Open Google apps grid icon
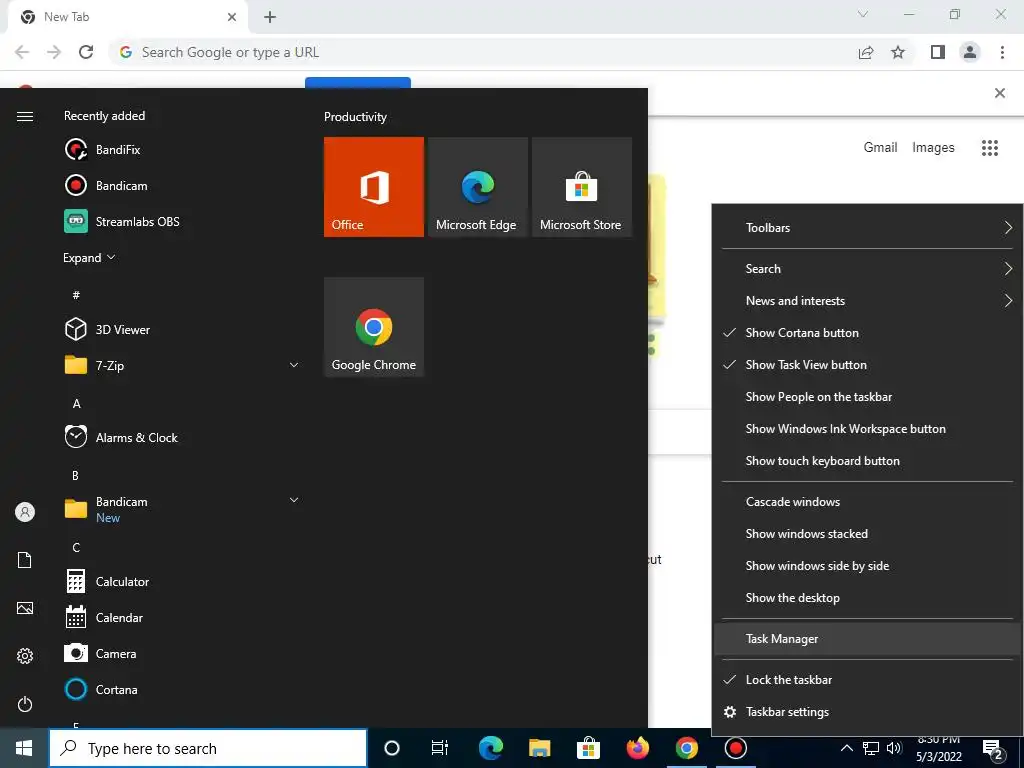Viewport: 1024px width, 768px height. [990, 148]
